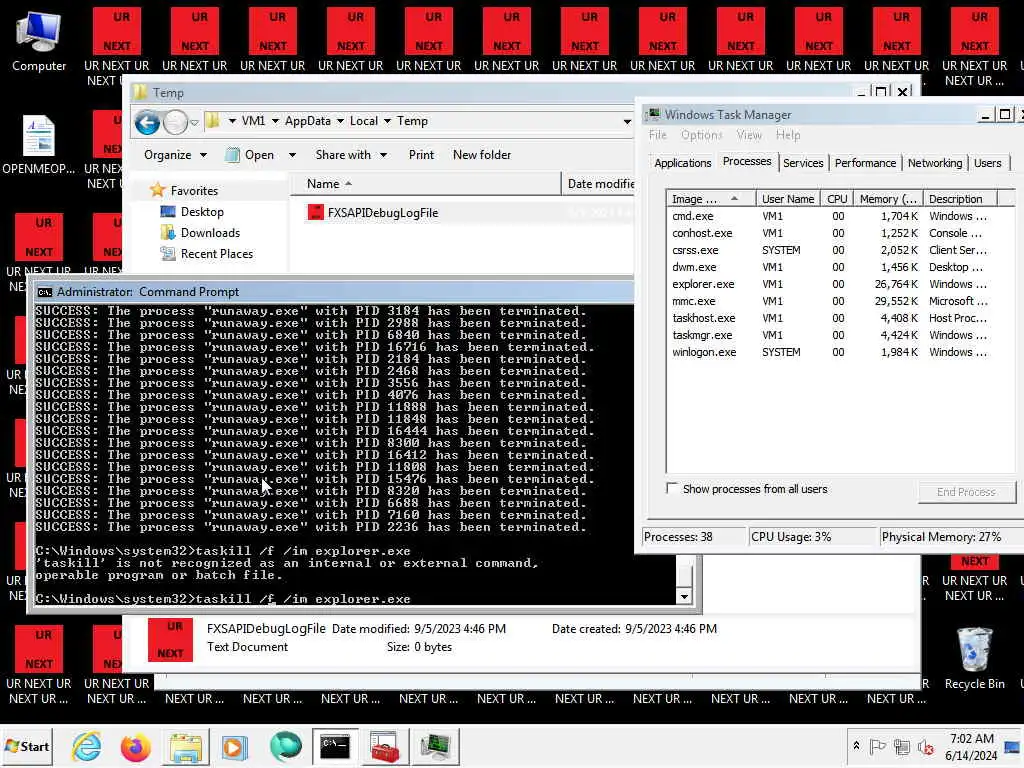
Task: Click Show Desktop button at taskbar end
Action: (1014, 746)
